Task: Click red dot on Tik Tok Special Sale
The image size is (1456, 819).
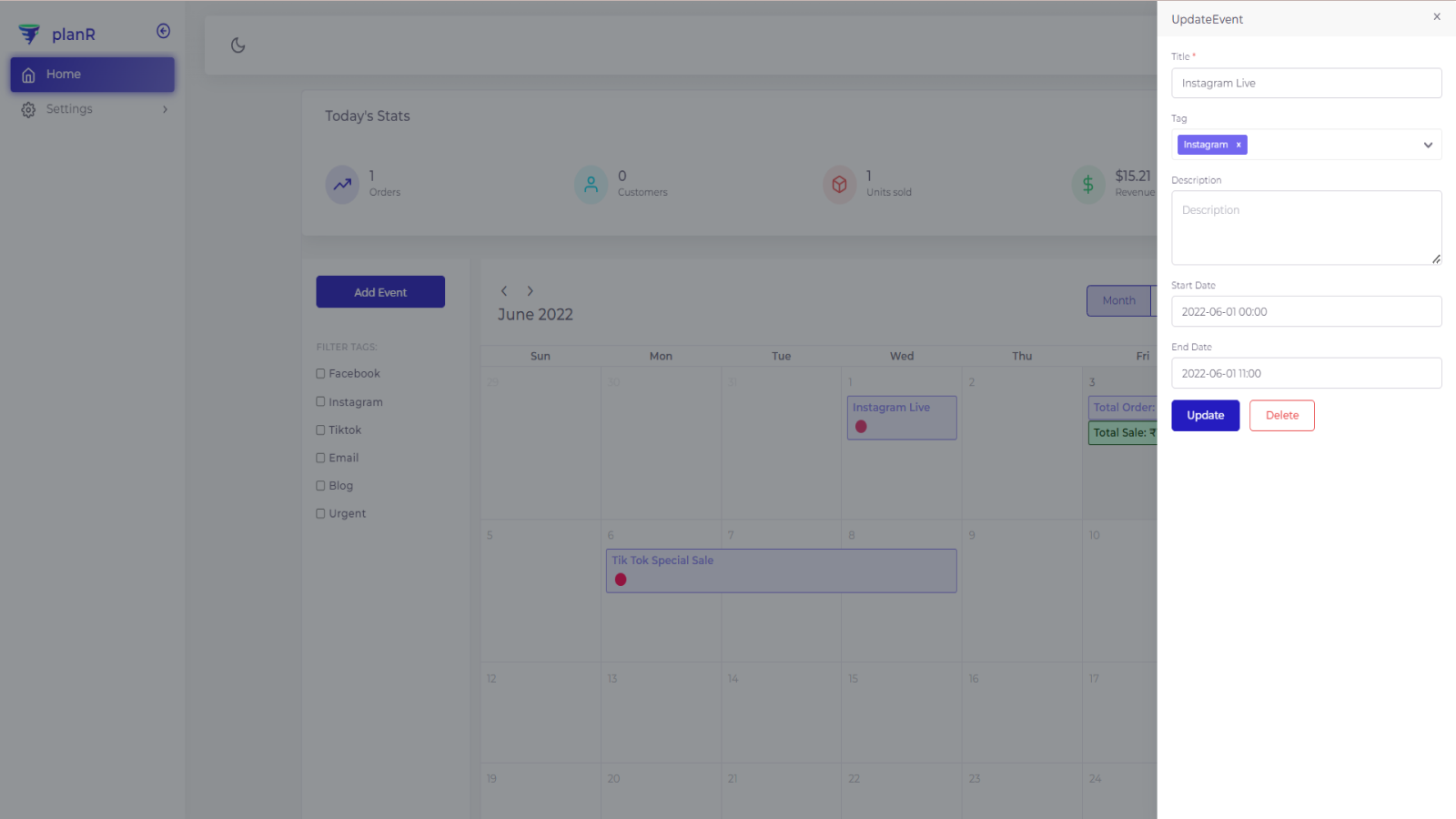Action: (x=621, y=580)
